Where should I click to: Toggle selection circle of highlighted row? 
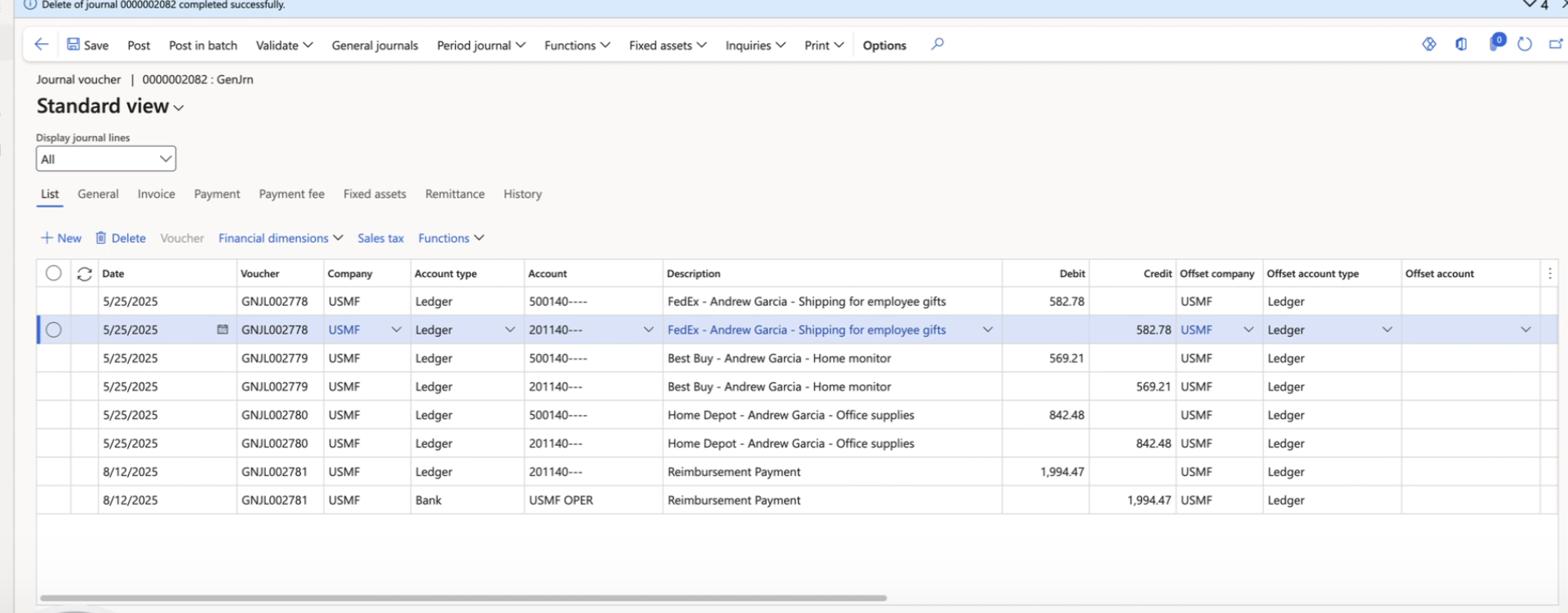click(x=54, y=329)
